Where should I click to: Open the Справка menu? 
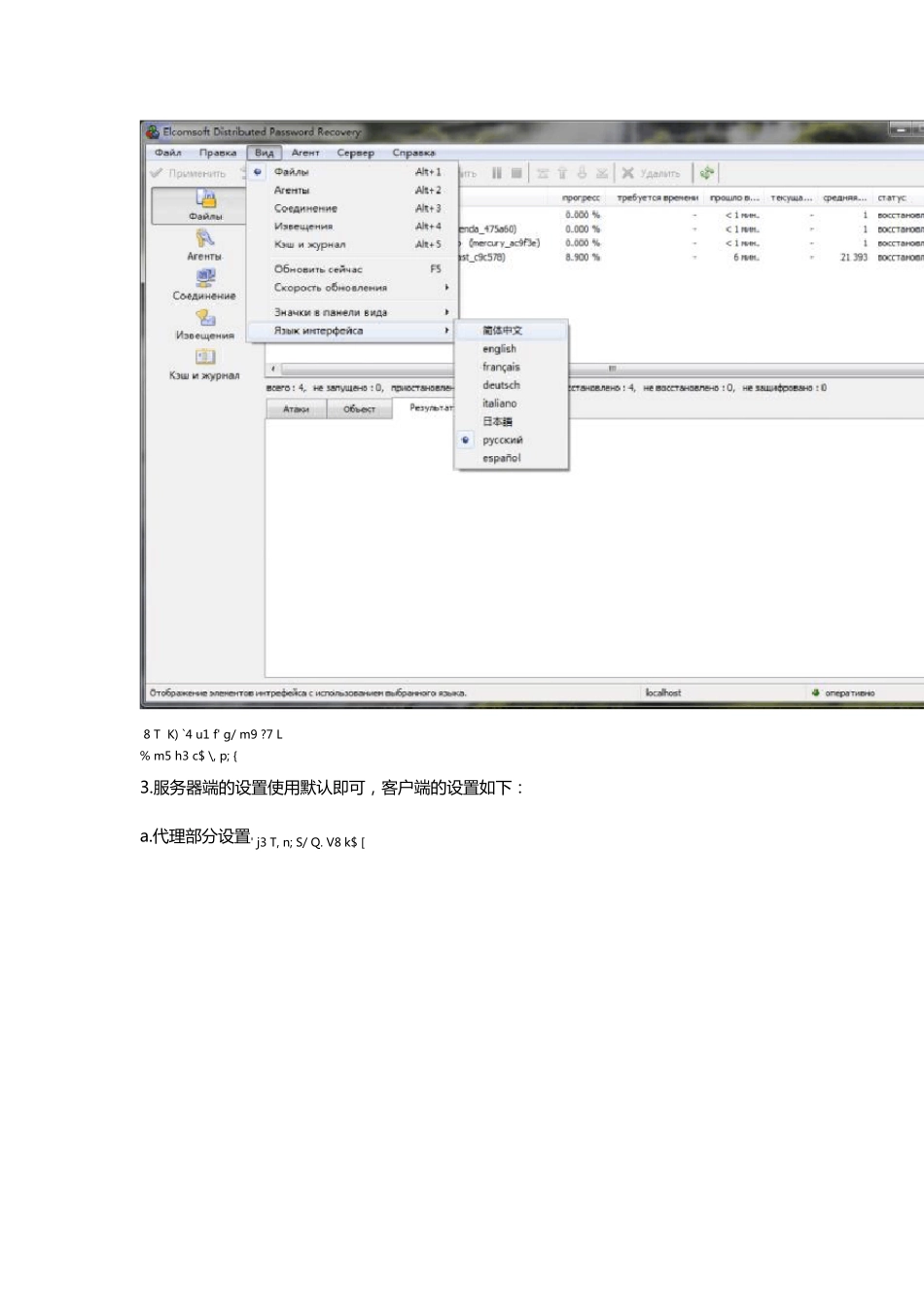[x=413, y=153]
